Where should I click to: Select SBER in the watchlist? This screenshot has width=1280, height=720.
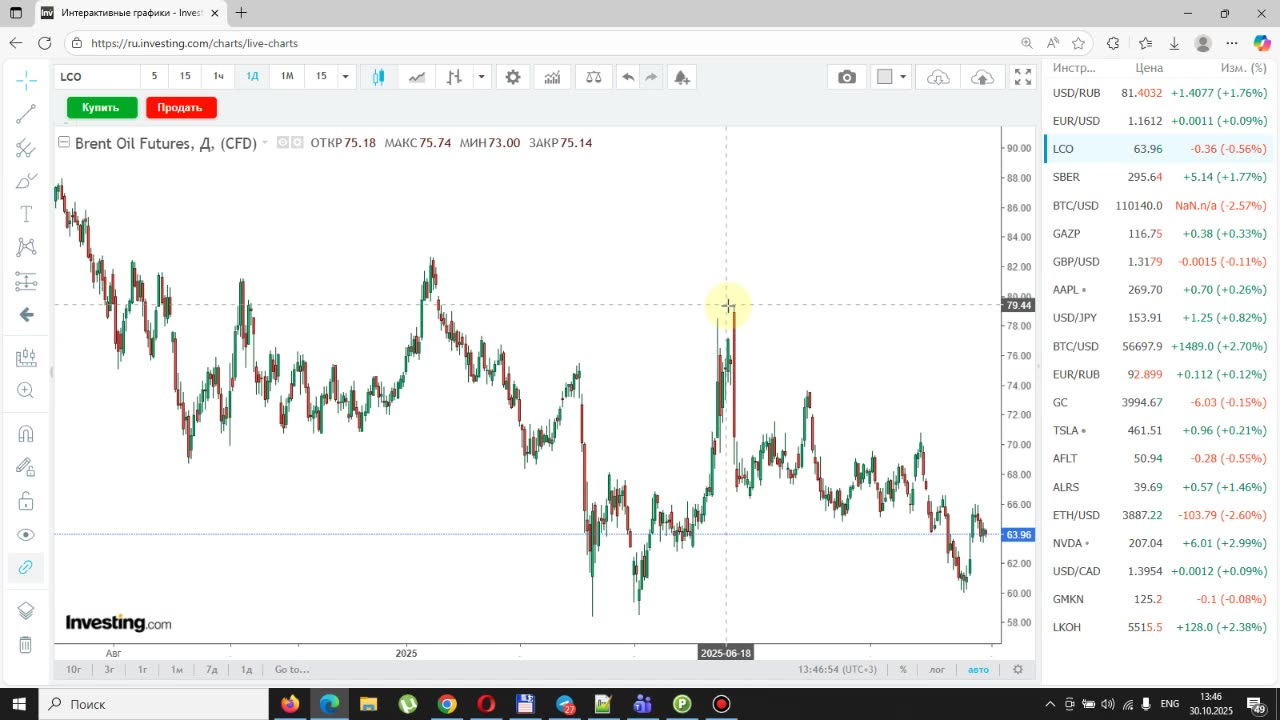tap(1159, 177)
